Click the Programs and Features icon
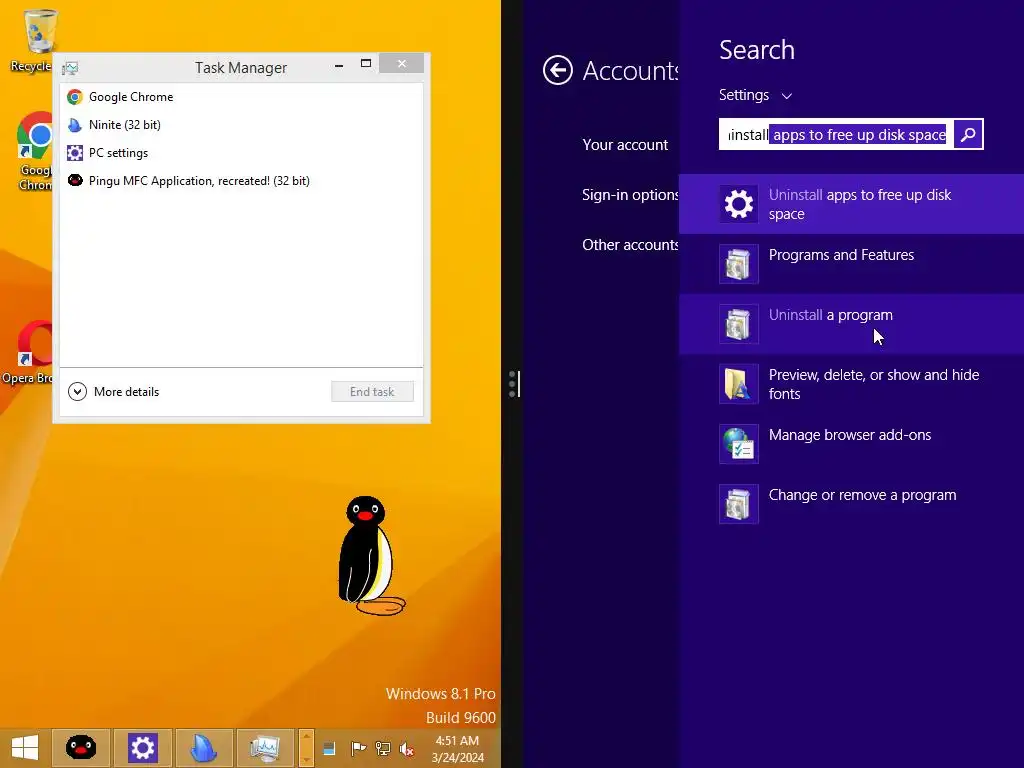This screenshot has height=768, width=1024. coord(739,264)
